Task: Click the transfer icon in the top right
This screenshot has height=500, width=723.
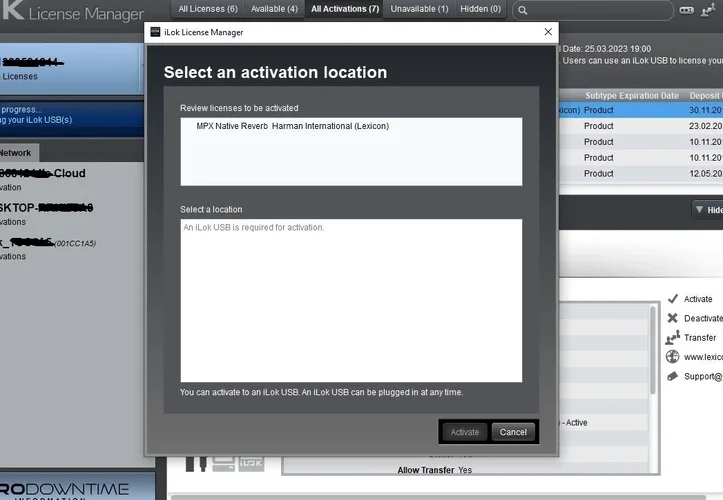Action: 708,10
